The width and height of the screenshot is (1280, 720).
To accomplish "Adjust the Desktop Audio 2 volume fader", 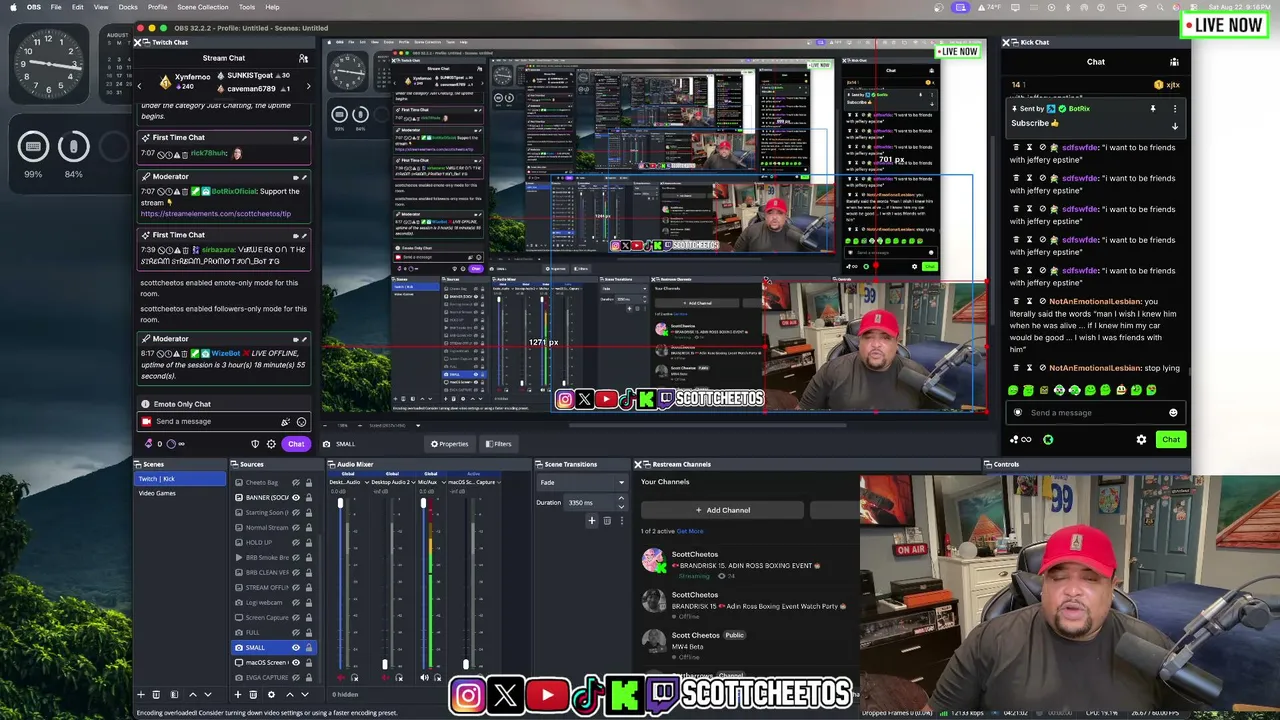I will [384, 664].
